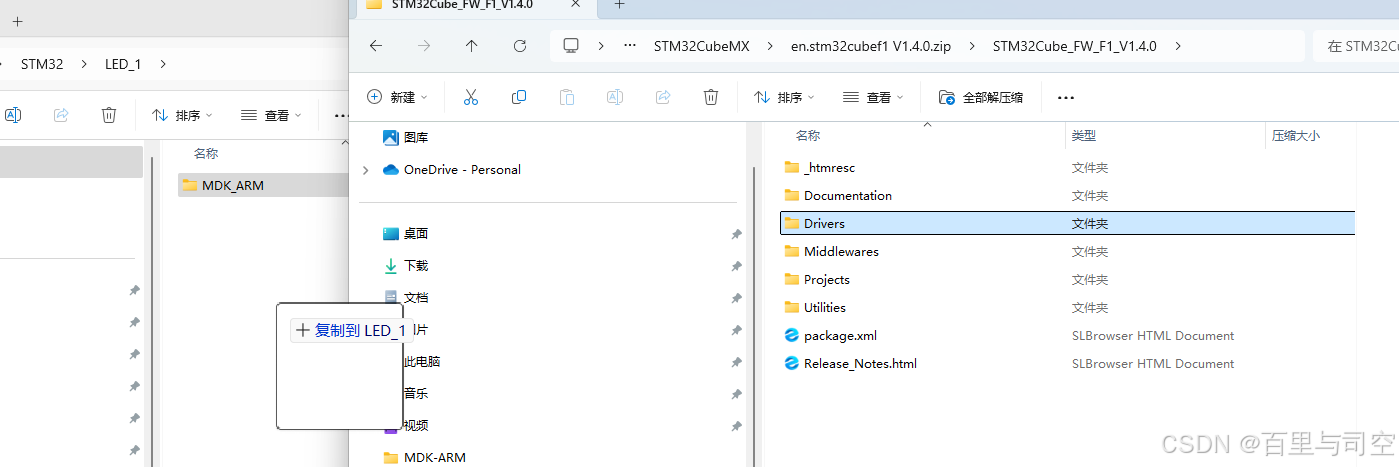Select MDK_ARM folder in LED_1 window
Image resolution: width=1399 pixels, height=467 pixels.
(263, 185)
